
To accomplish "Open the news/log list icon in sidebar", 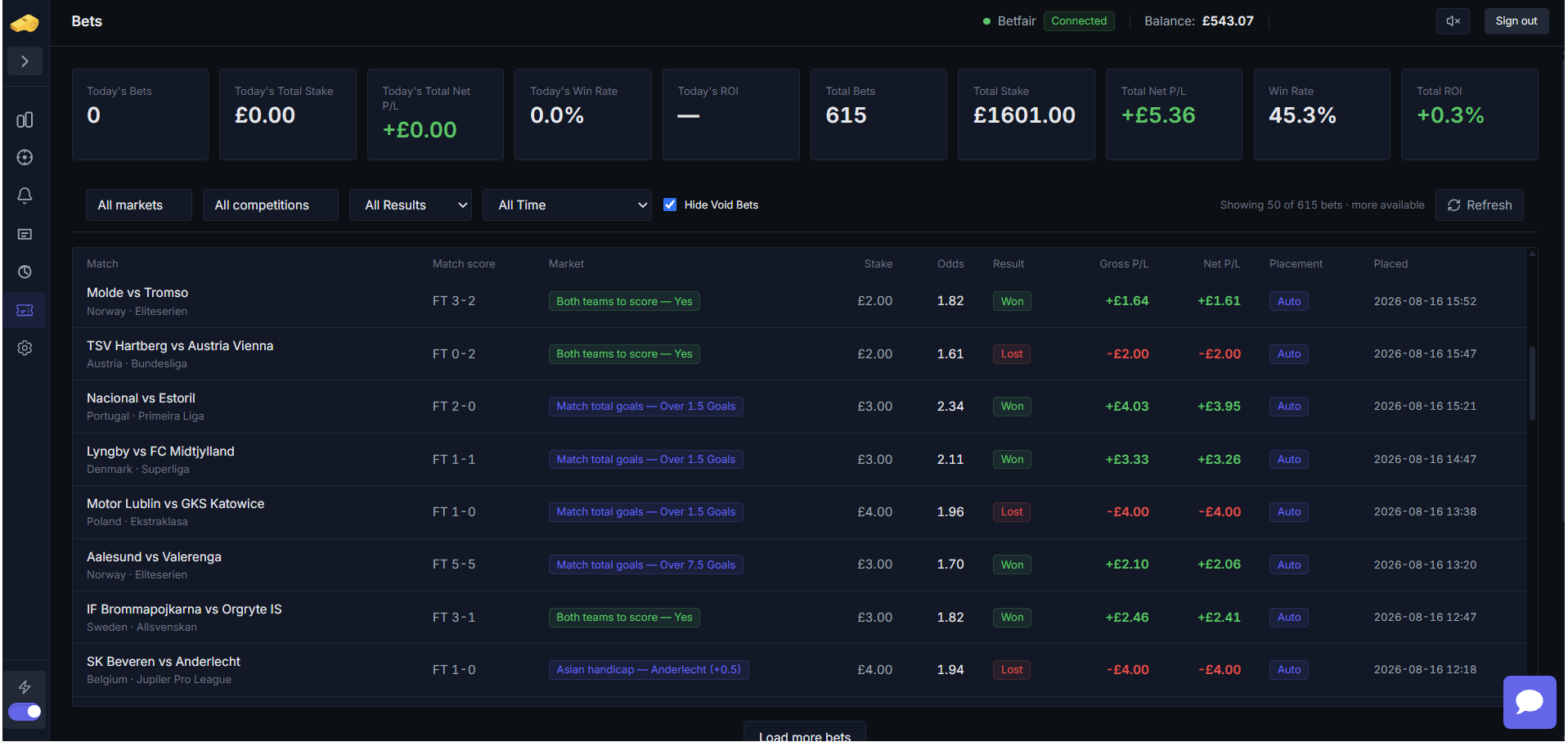I will [x=25, y=234].
